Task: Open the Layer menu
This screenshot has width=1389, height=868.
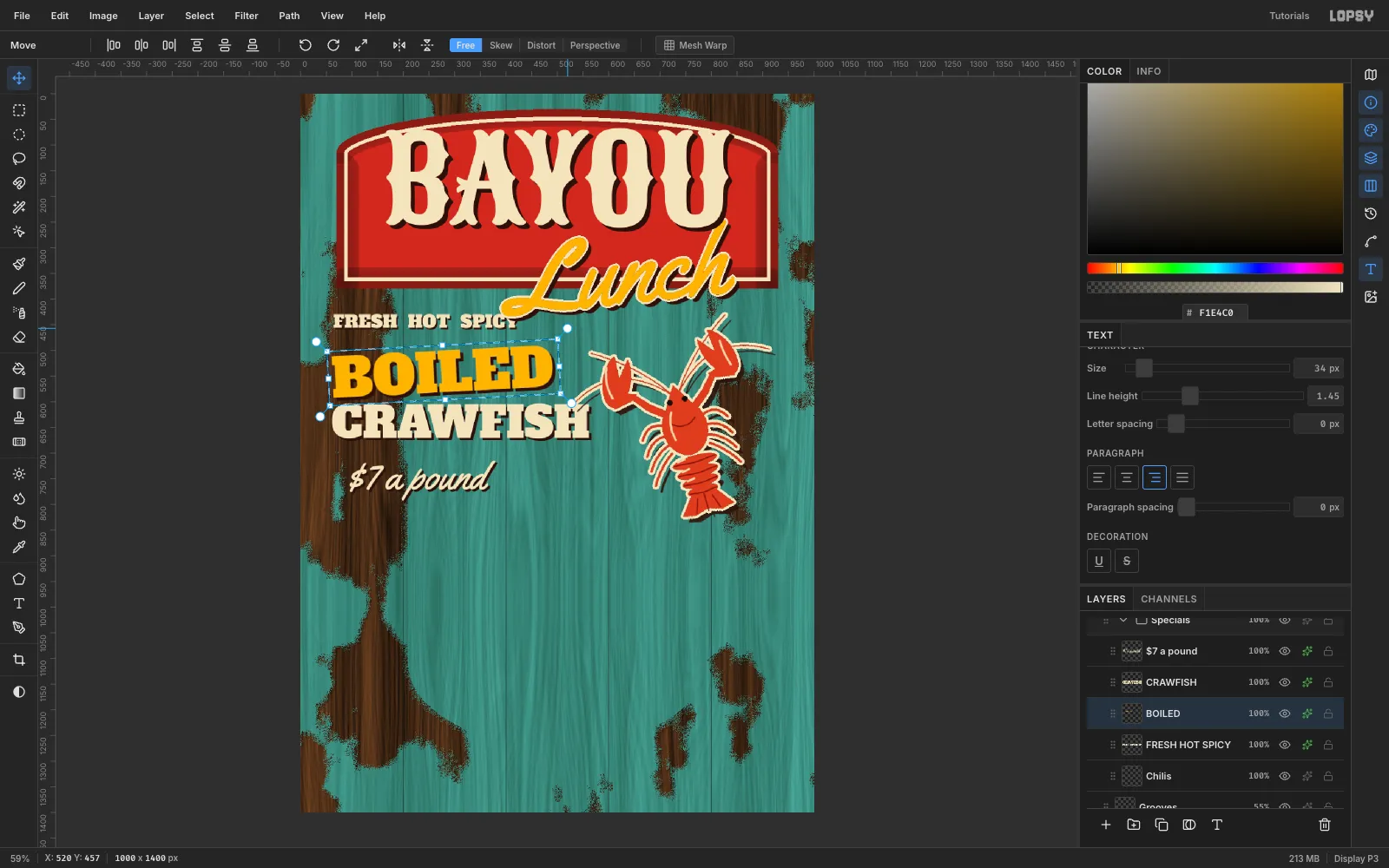Action: (151, 16)
